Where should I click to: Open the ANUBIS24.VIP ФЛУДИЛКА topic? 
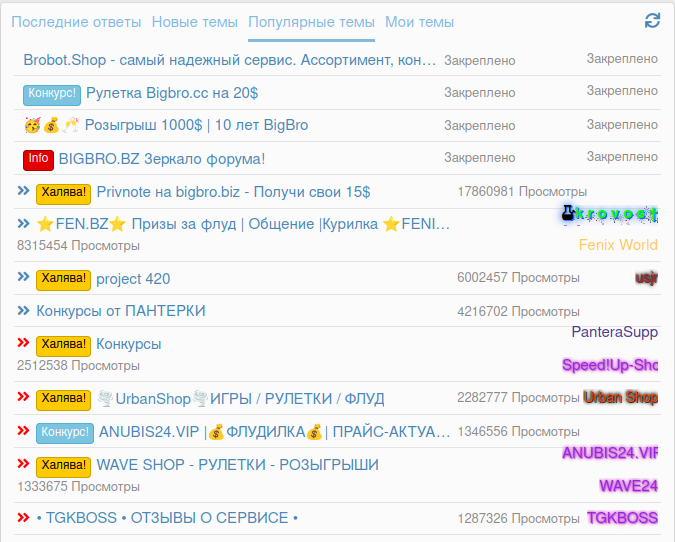(x=275, y=432)
